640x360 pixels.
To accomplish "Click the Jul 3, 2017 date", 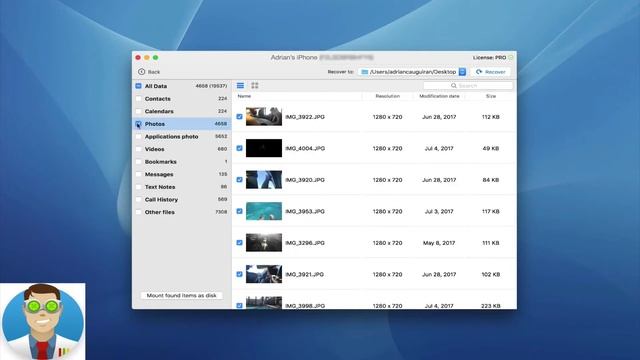I will pos(439,211).
